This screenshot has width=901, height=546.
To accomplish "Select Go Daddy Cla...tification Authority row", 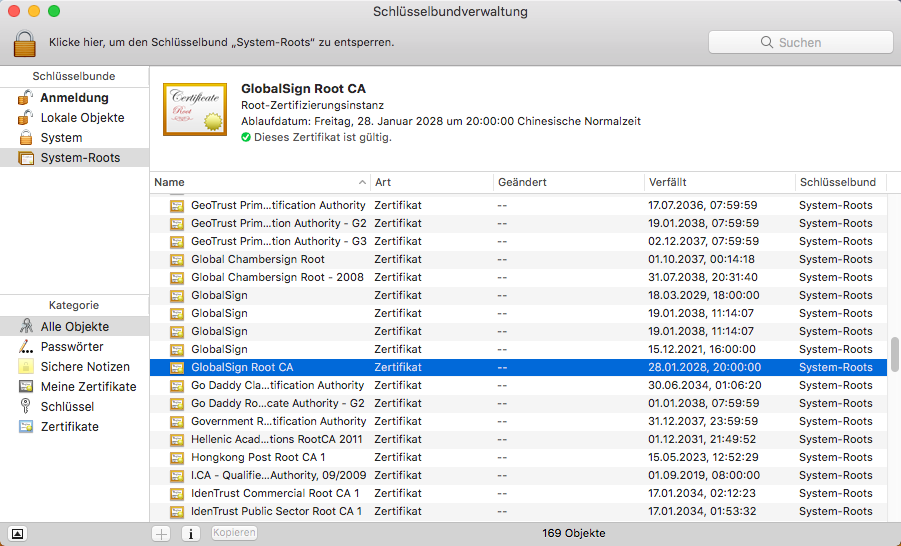I will [518, 385].
